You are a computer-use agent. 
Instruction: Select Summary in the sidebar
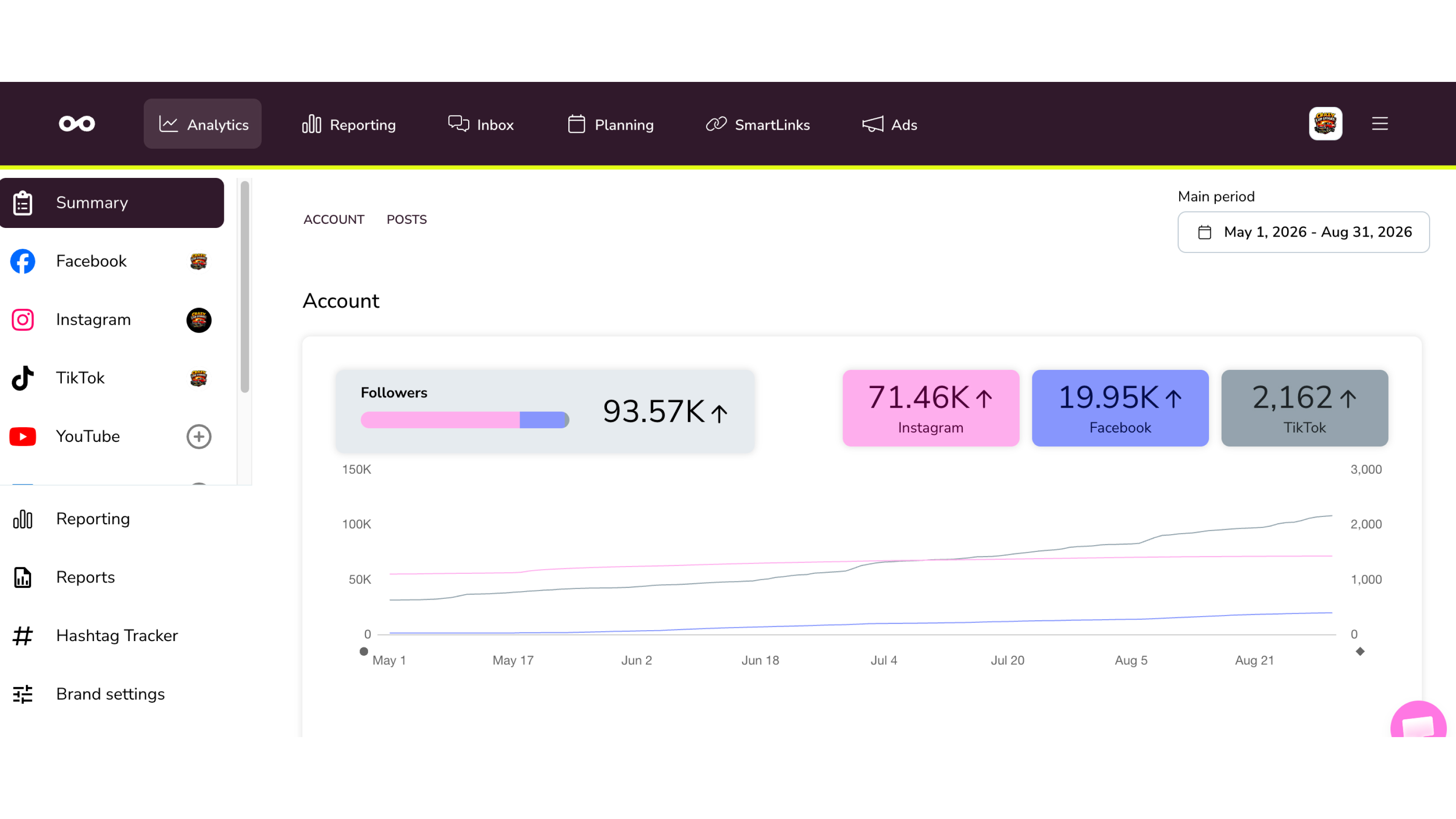(112, 203)
